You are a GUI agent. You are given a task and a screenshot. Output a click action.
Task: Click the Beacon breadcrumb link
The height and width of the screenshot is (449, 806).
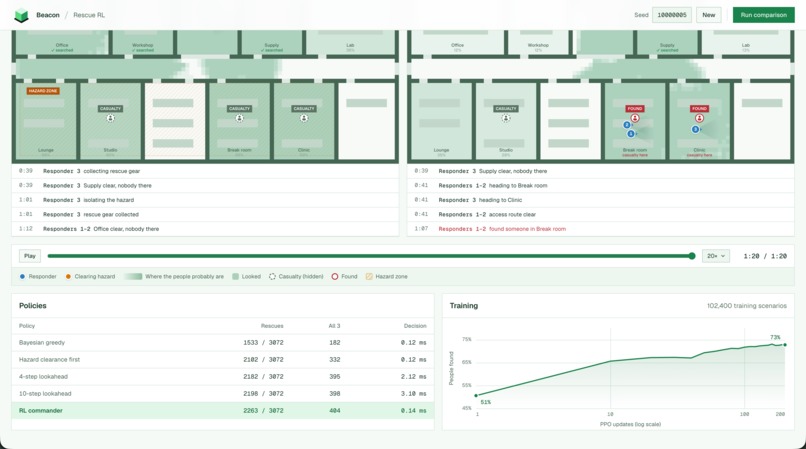pos(48,15)
